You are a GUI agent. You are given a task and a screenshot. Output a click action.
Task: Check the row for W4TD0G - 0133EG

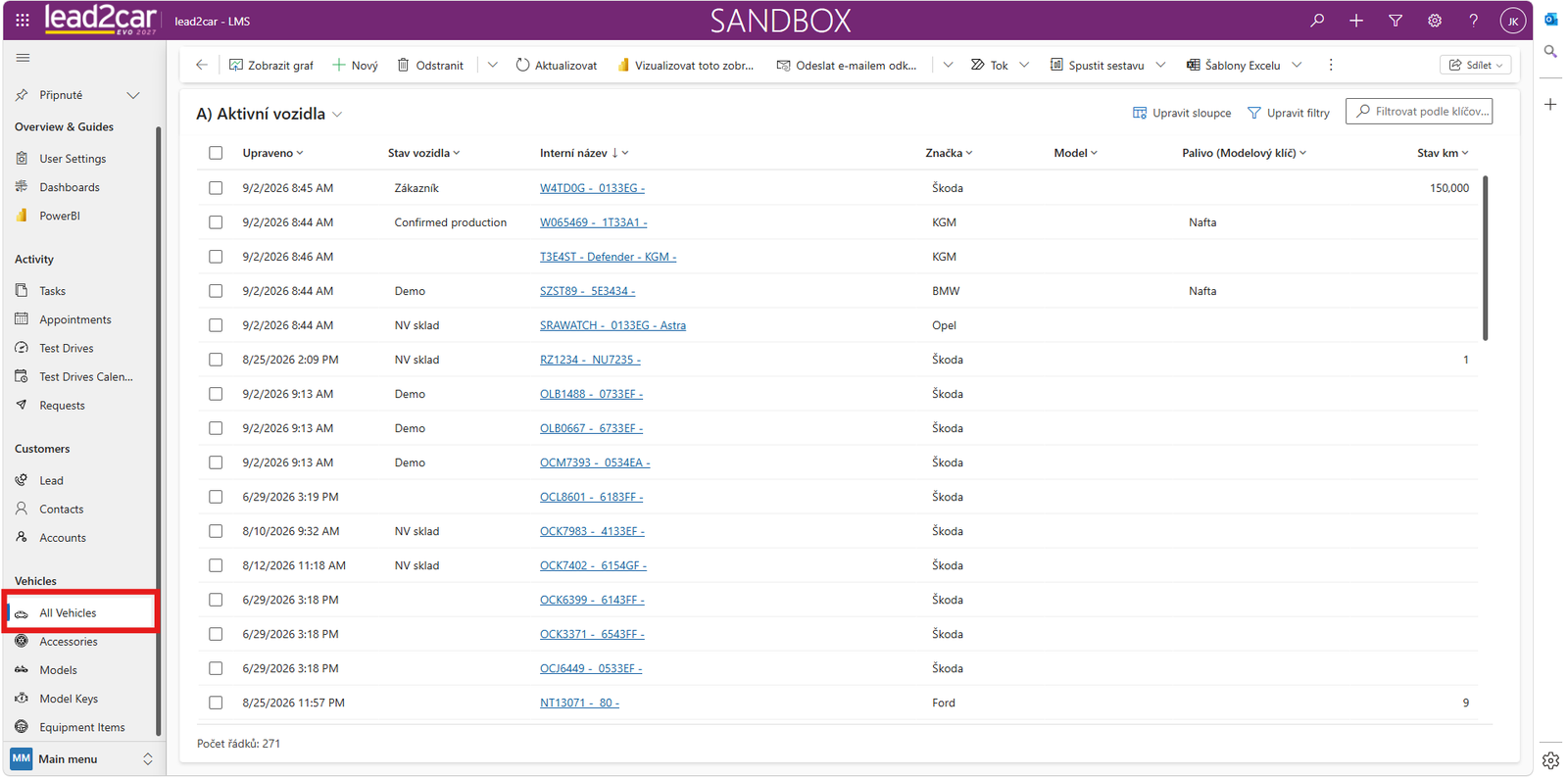click(x=216, y=188)
